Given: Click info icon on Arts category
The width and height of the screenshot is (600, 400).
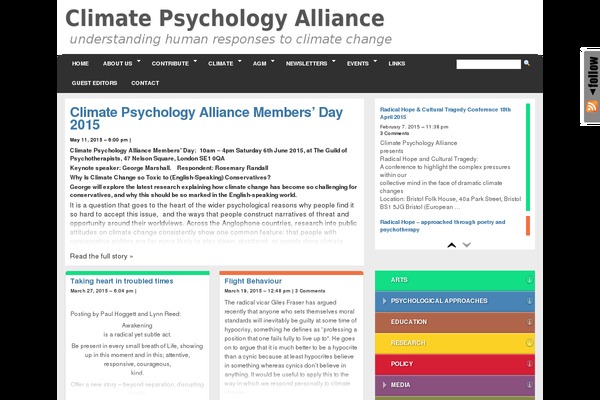Looking at the screenshot, I should pos(529,280).
